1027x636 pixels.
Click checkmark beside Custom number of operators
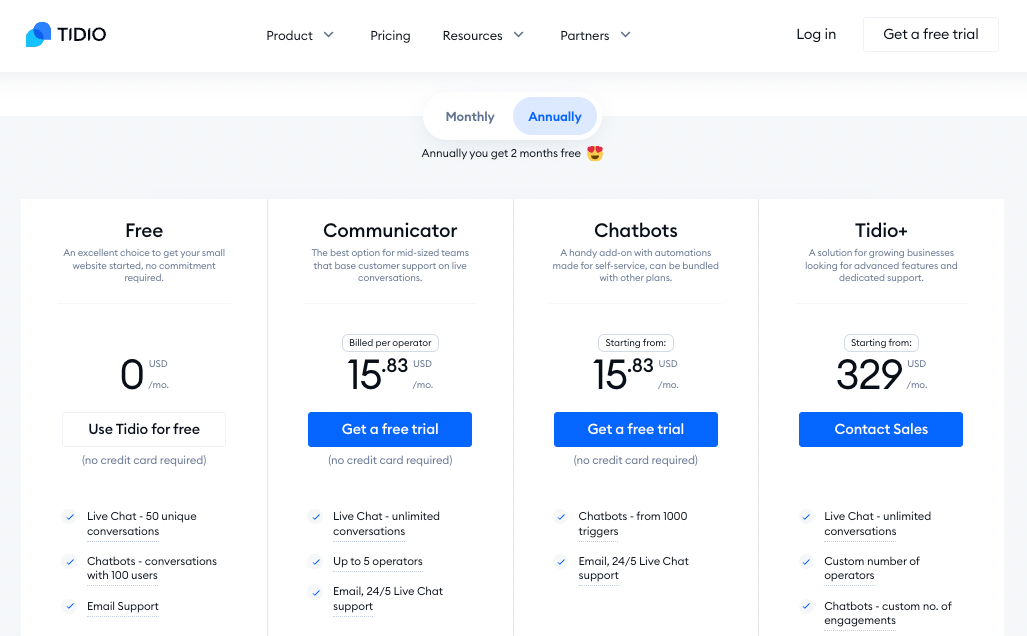[x=807, y=561]
